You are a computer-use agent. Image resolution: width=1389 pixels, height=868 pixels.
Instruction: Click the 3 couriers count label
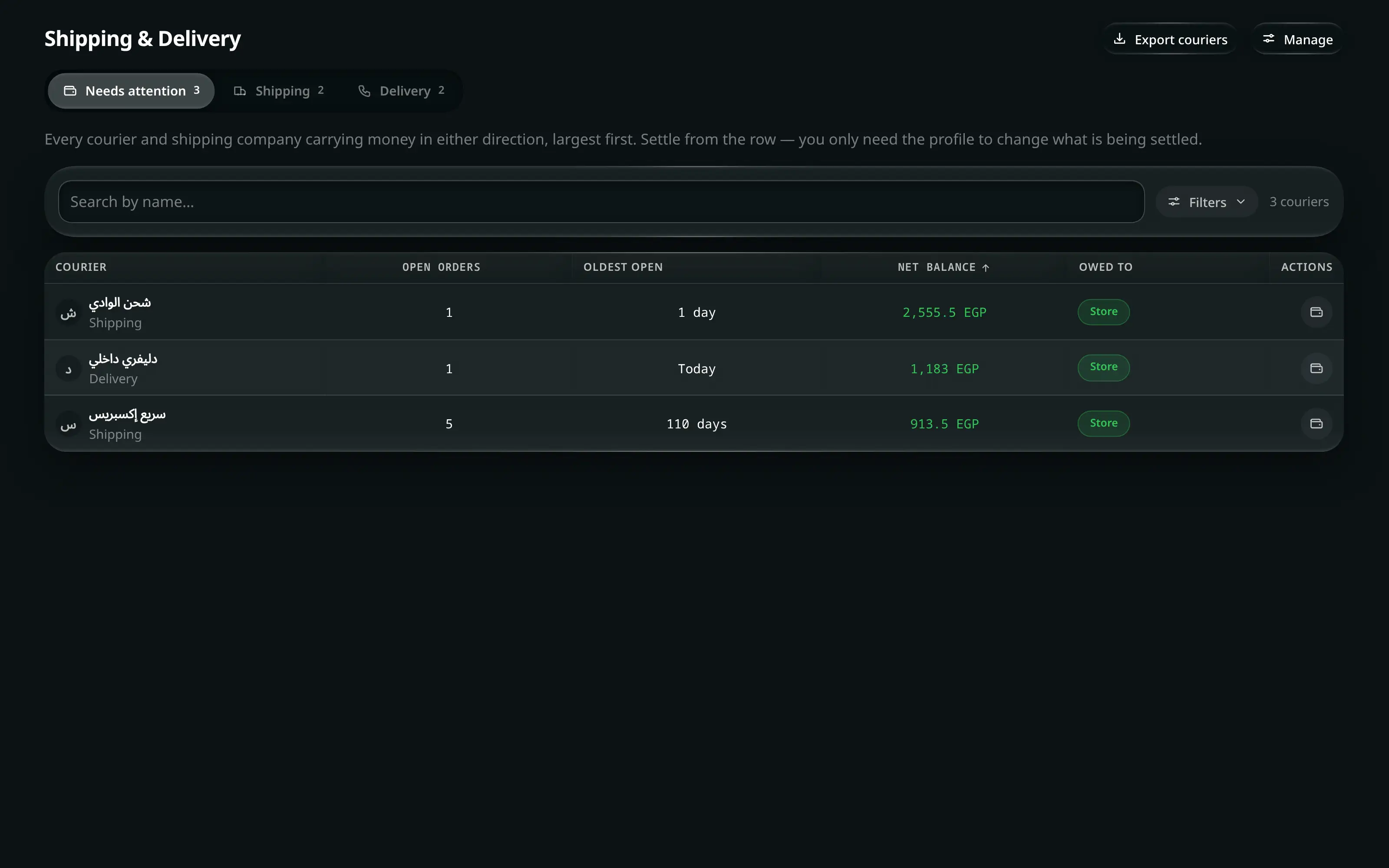[x=1299, y=201]
